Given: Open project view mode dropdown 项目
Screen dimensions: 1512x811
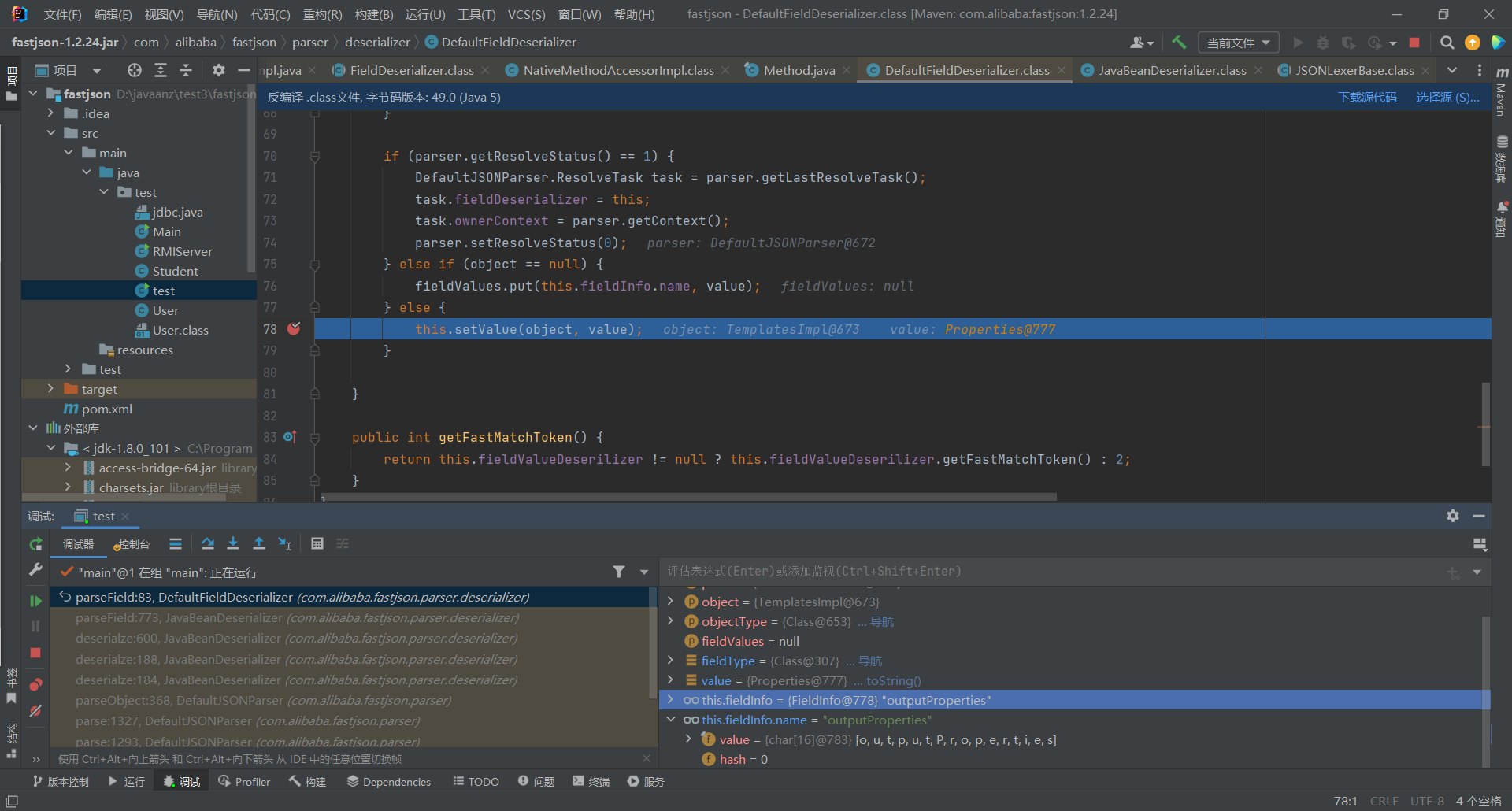Looking at the screenshot, I should [x=69, y=70].
